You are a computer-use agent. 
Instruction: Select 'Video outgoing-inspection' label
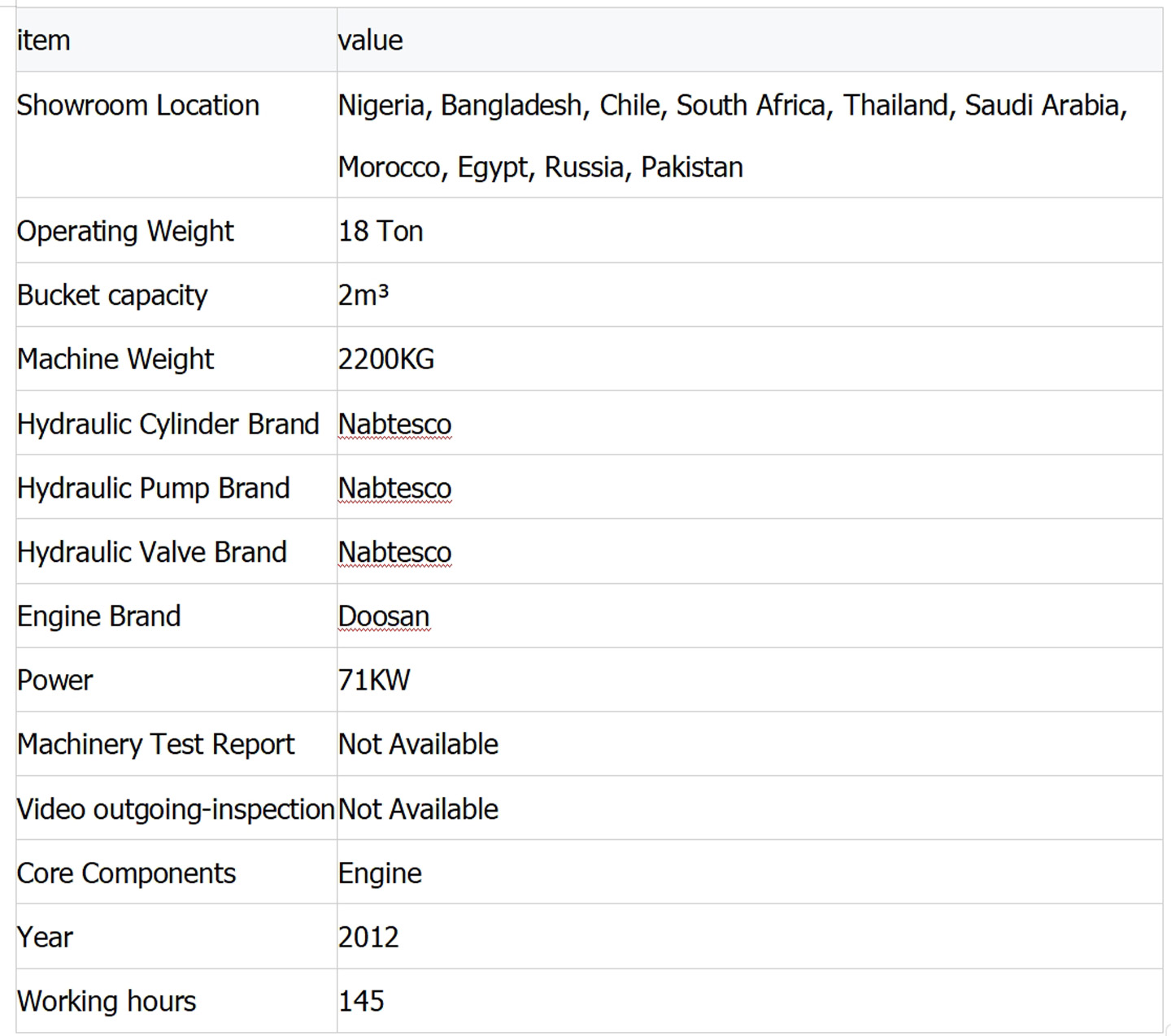176,810
